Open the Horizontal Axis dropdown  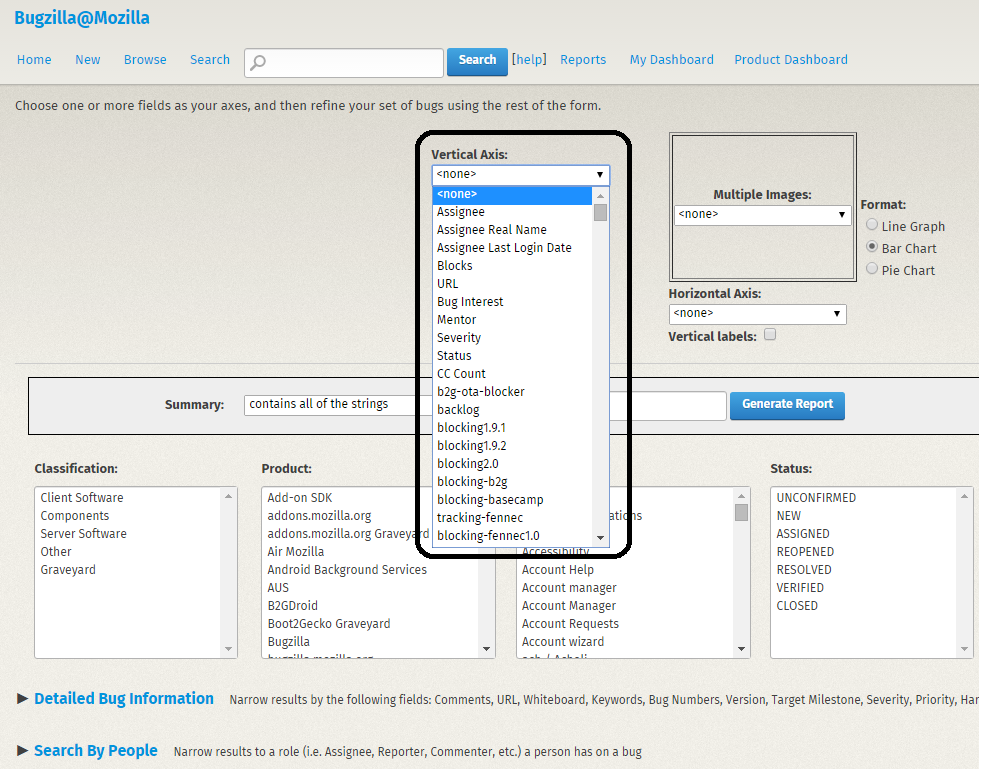(758, 313)
